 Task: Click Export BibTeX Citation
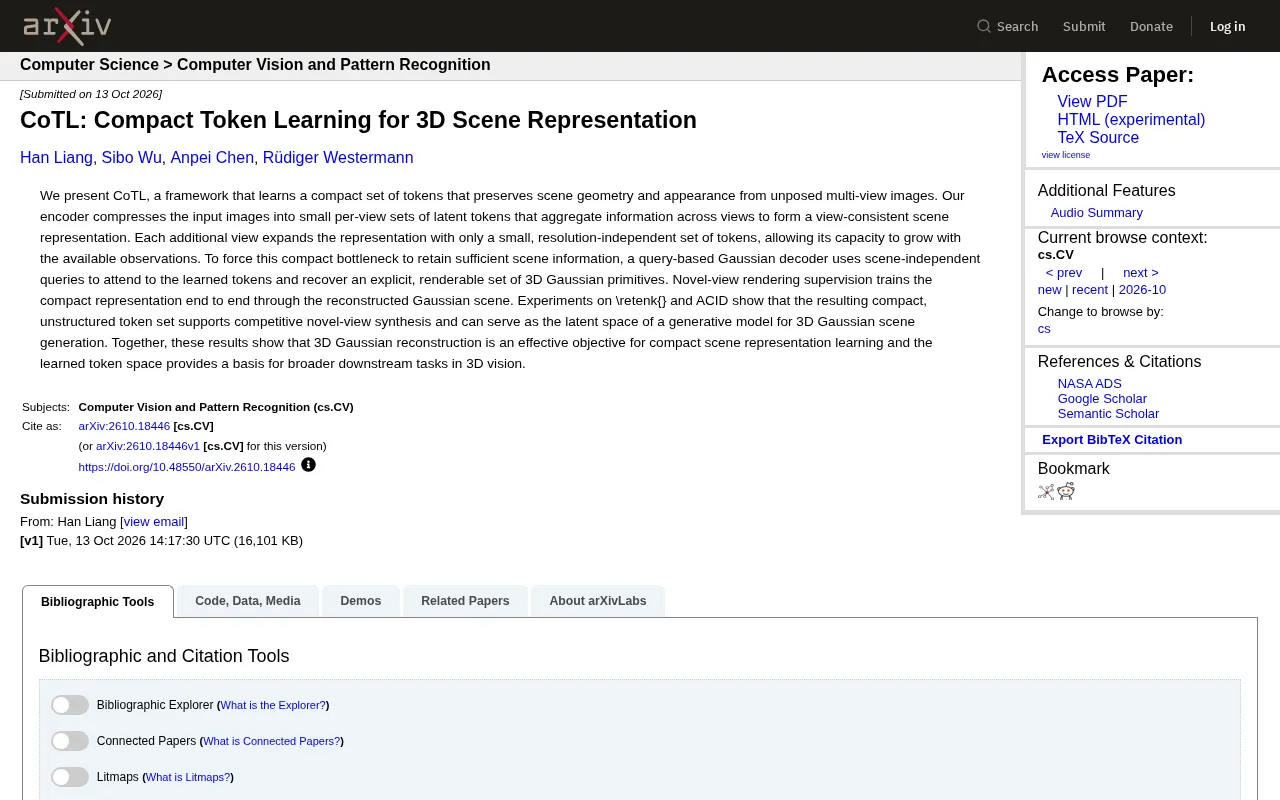[1112, 440]
